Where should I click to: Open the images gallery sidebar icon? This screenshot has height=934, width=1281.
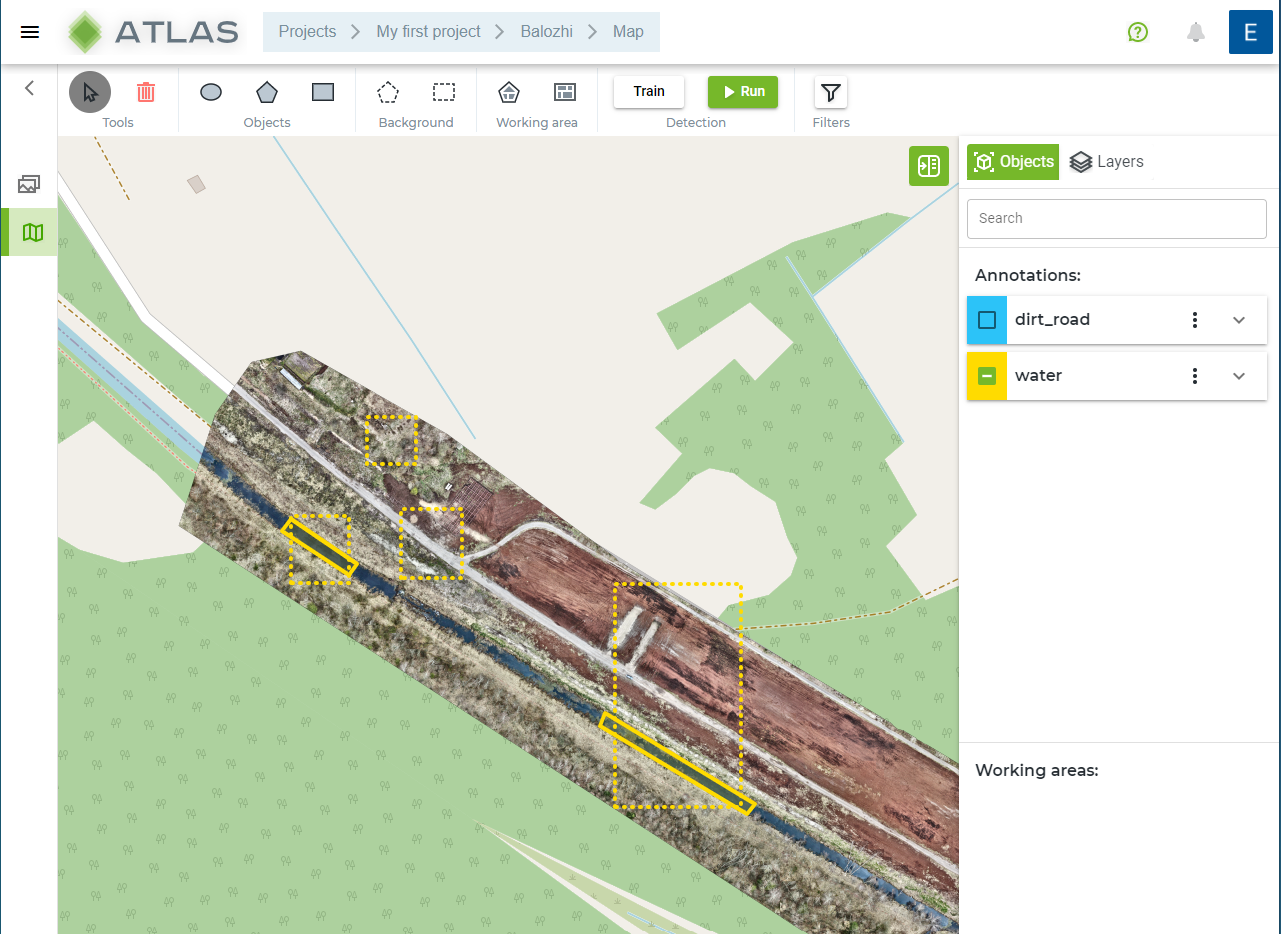tap(29, 184)
